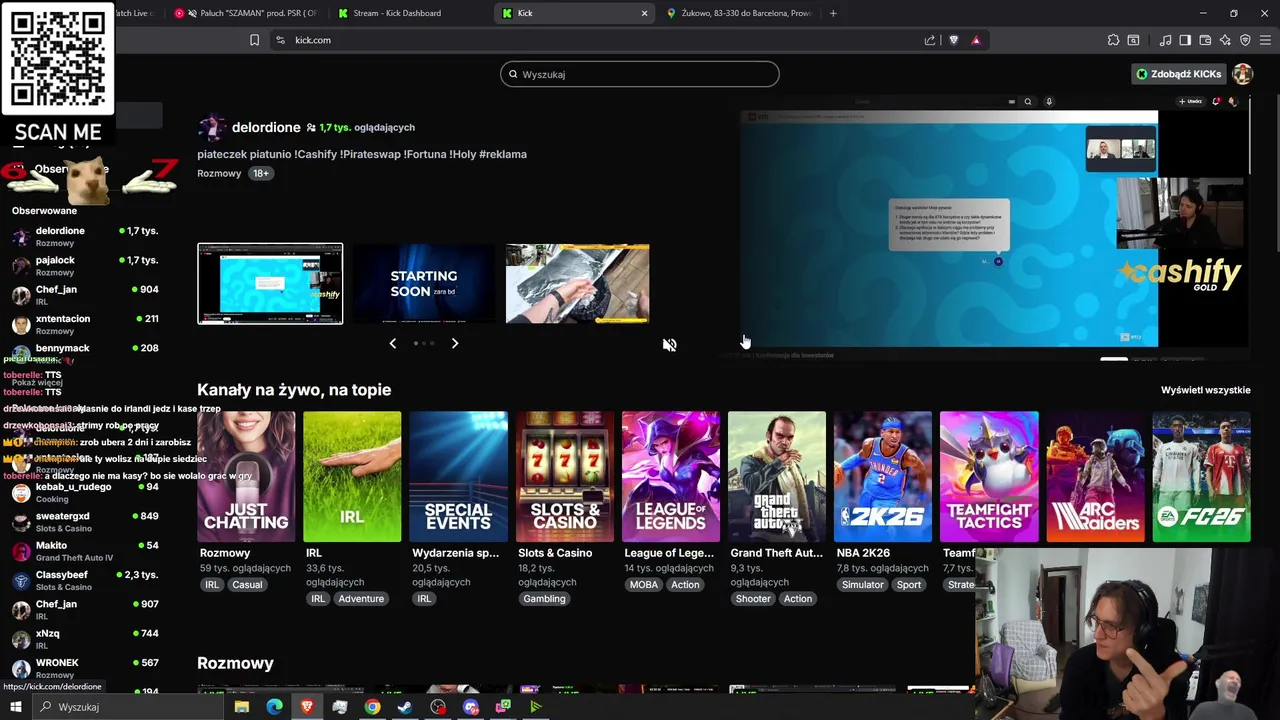Viewport: 1280px width, 720px height.
Task: Unmute the featured stream preview
Action: pos(669,345)
